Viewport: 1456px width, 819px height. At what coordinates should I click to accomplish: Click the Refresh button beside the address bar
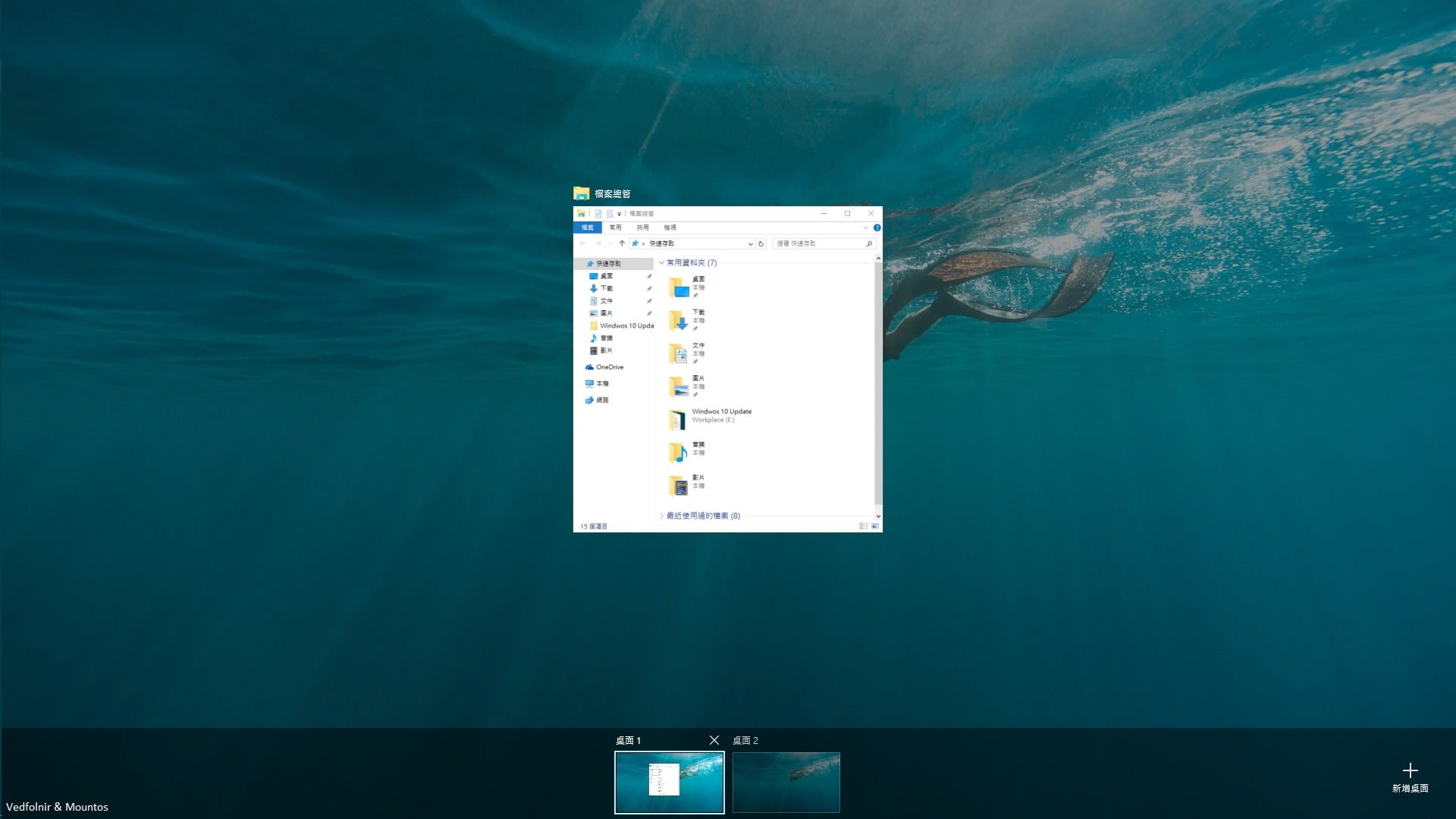coord(761,243)
